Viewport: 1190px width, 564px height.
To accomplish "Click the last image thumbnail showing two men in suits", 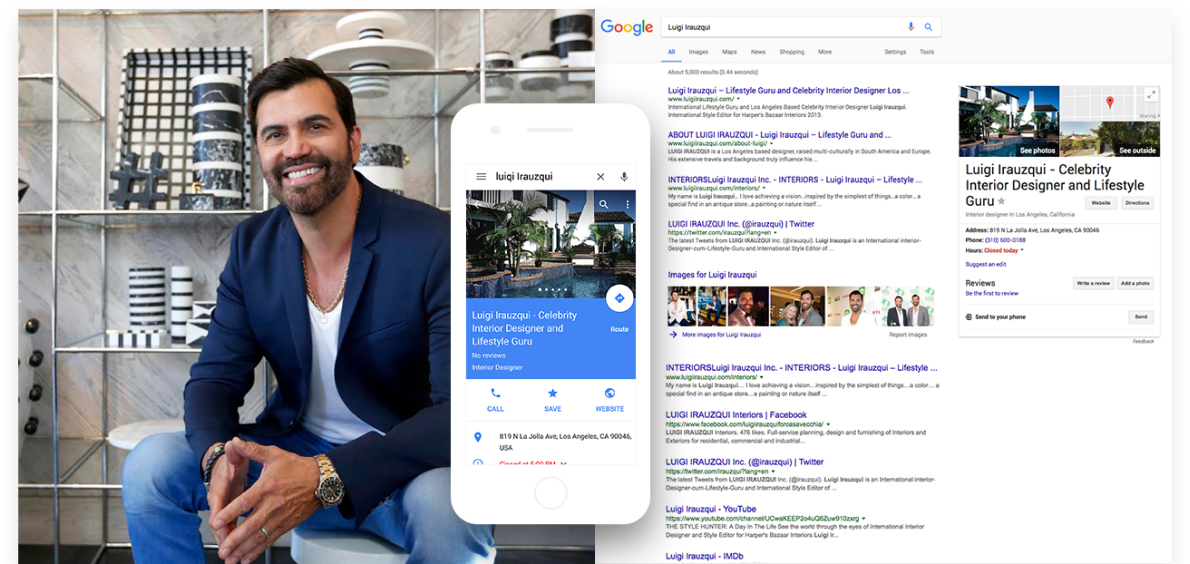I will pyautogui.click(x=908, y=306).
